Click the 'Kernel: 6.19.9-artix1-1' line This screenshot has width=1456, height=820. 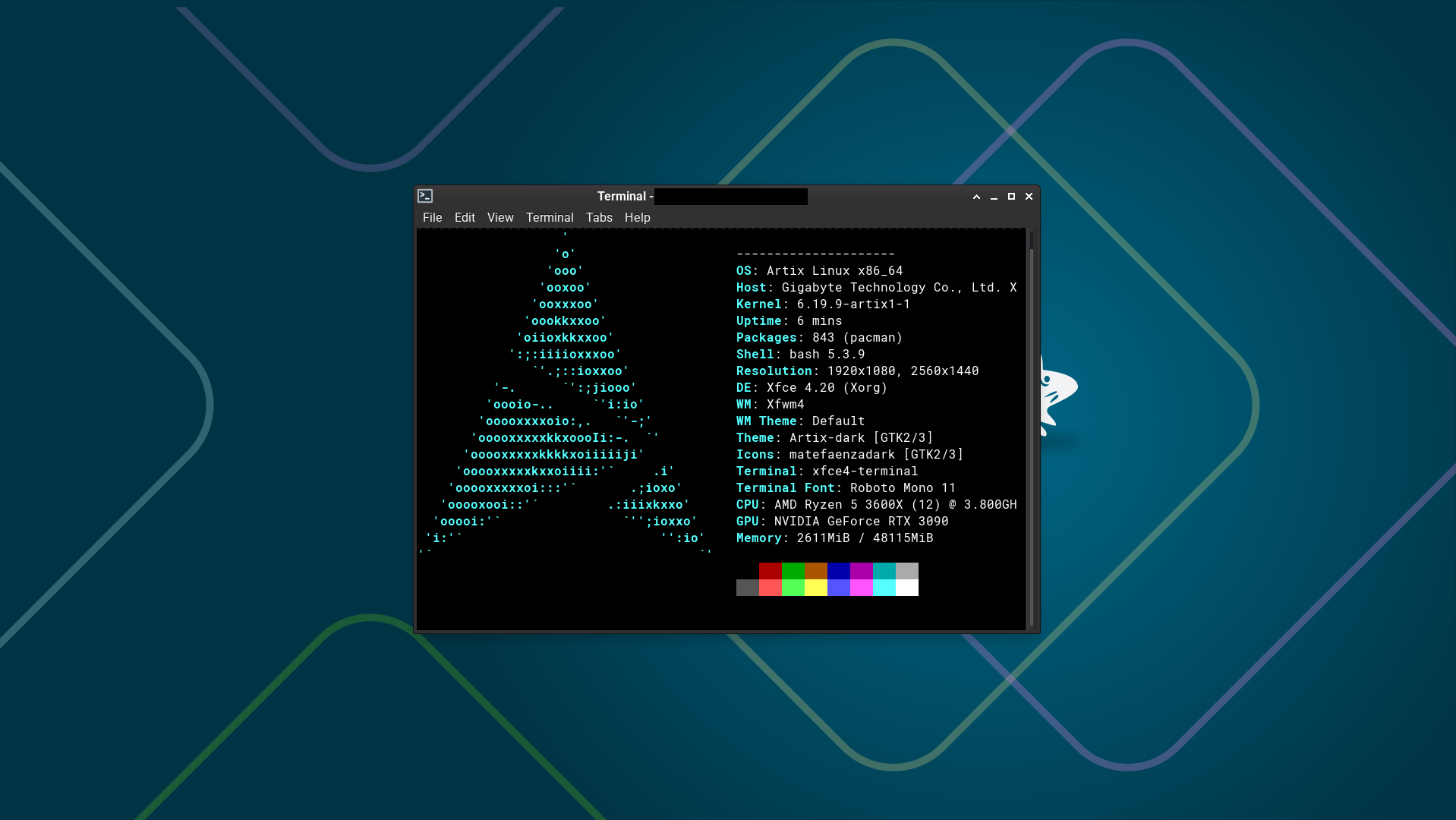click(824, 304)
